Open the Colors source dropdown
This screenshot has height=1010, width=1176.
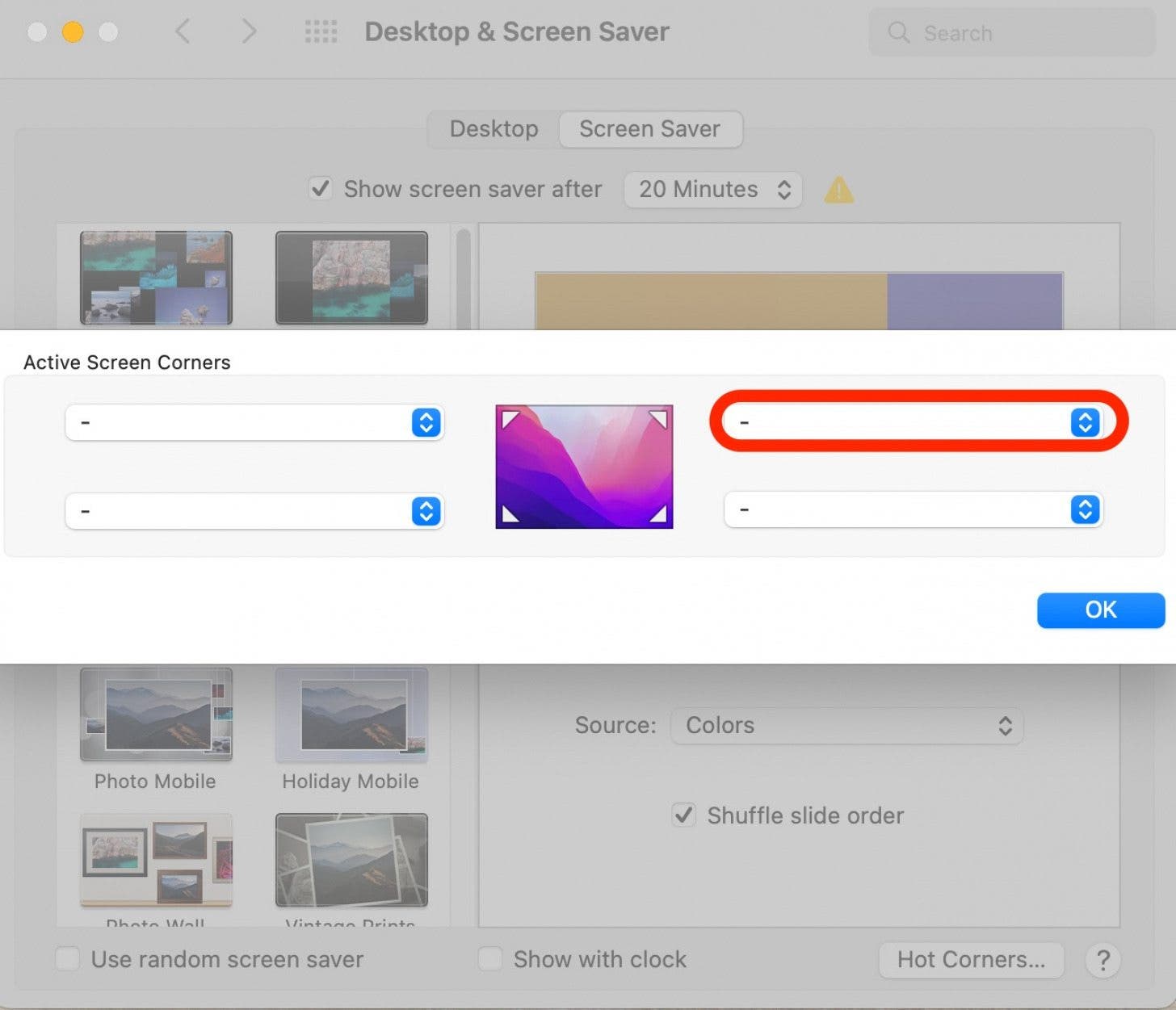point(846,726)
